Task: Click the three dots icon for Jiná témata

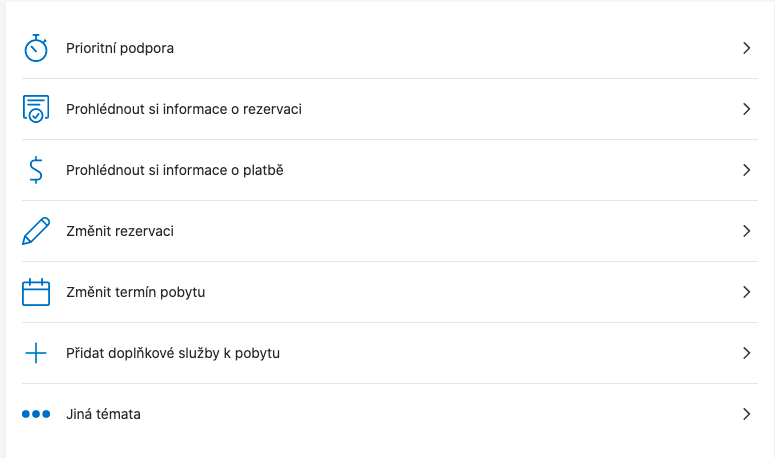Action: 36,414
